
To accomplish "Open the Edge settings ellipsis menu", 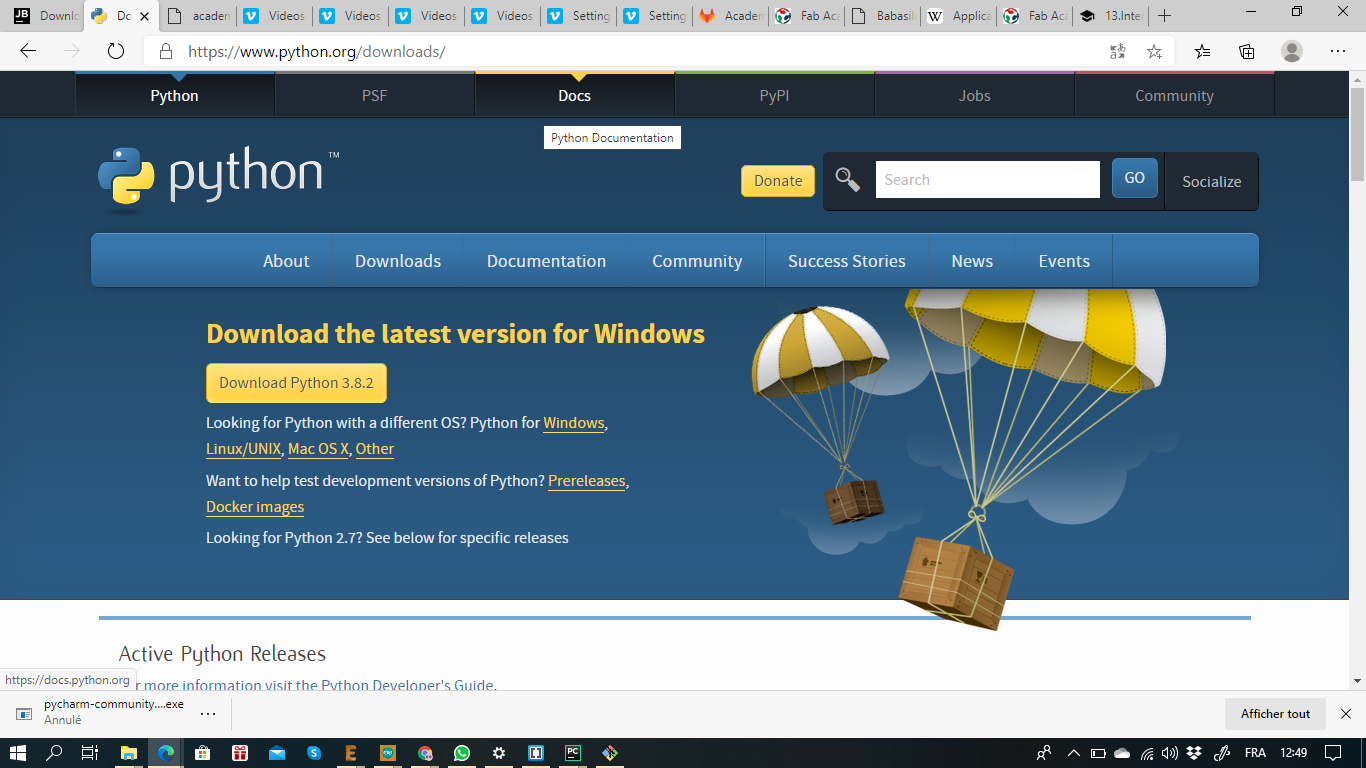I will pos(1338,51).
